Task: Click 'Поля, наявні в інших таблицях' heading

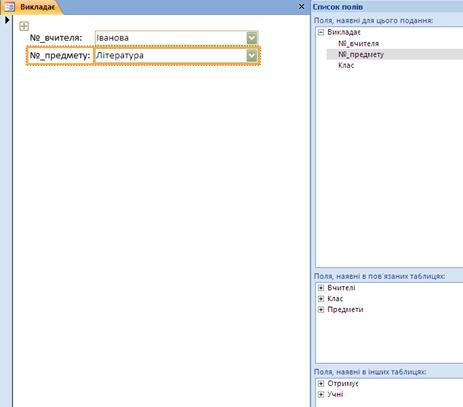Action: coord(370,372)
